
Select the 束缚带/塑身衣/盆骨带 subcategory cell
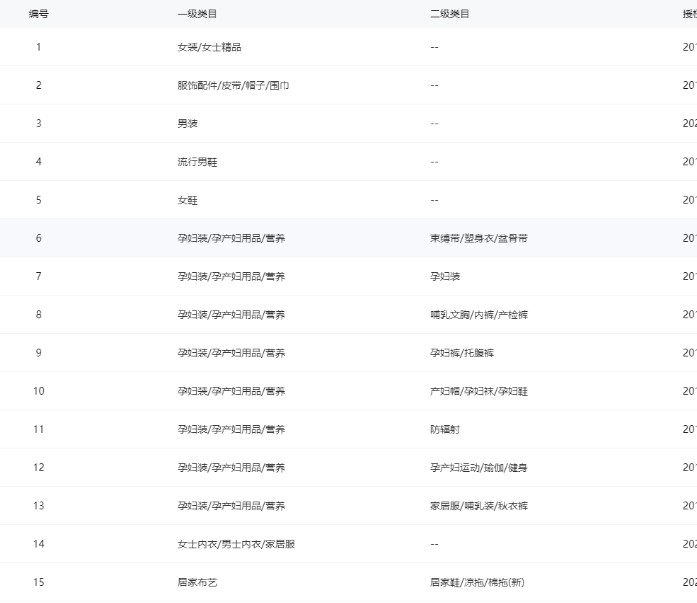479,238
